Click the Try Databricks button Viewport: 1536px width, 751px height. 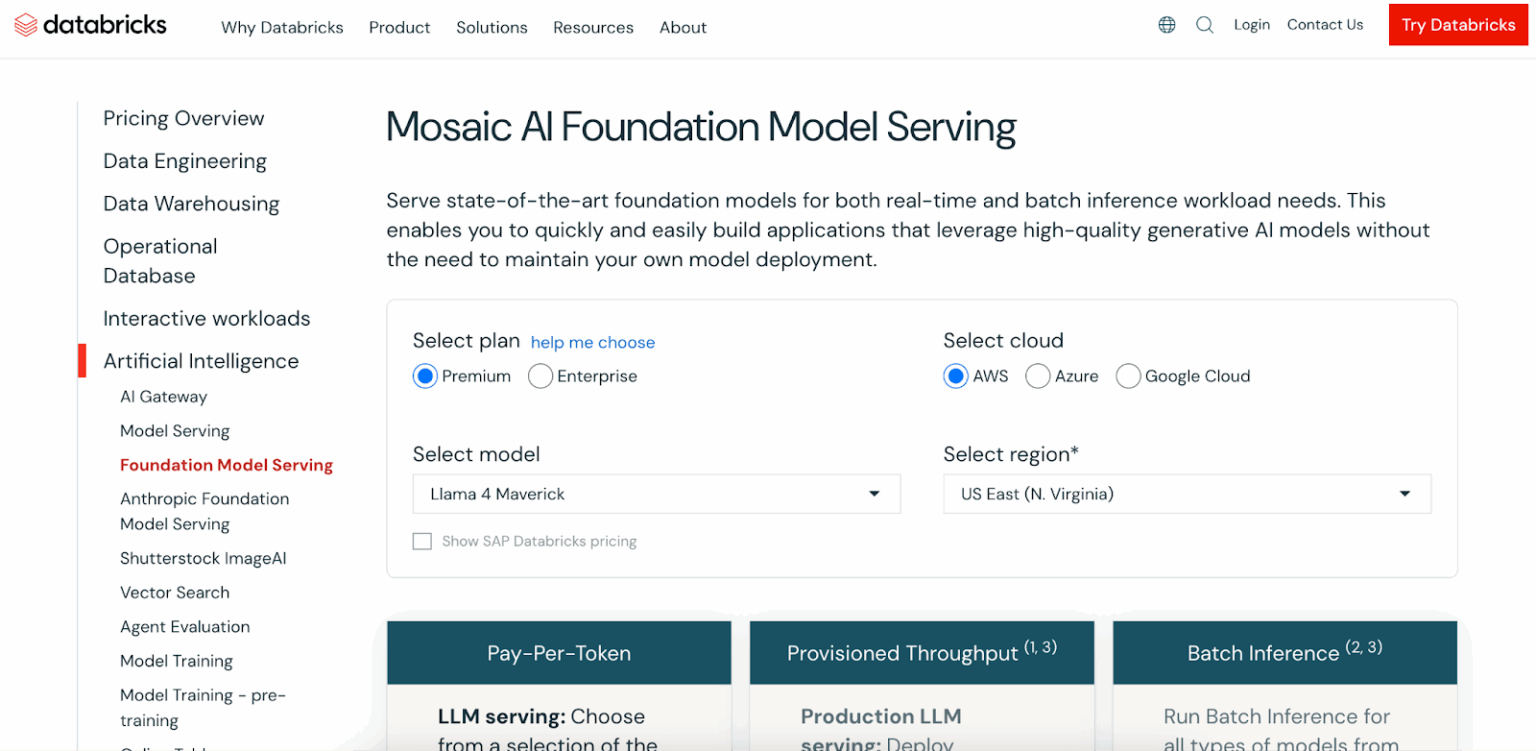1457,24
